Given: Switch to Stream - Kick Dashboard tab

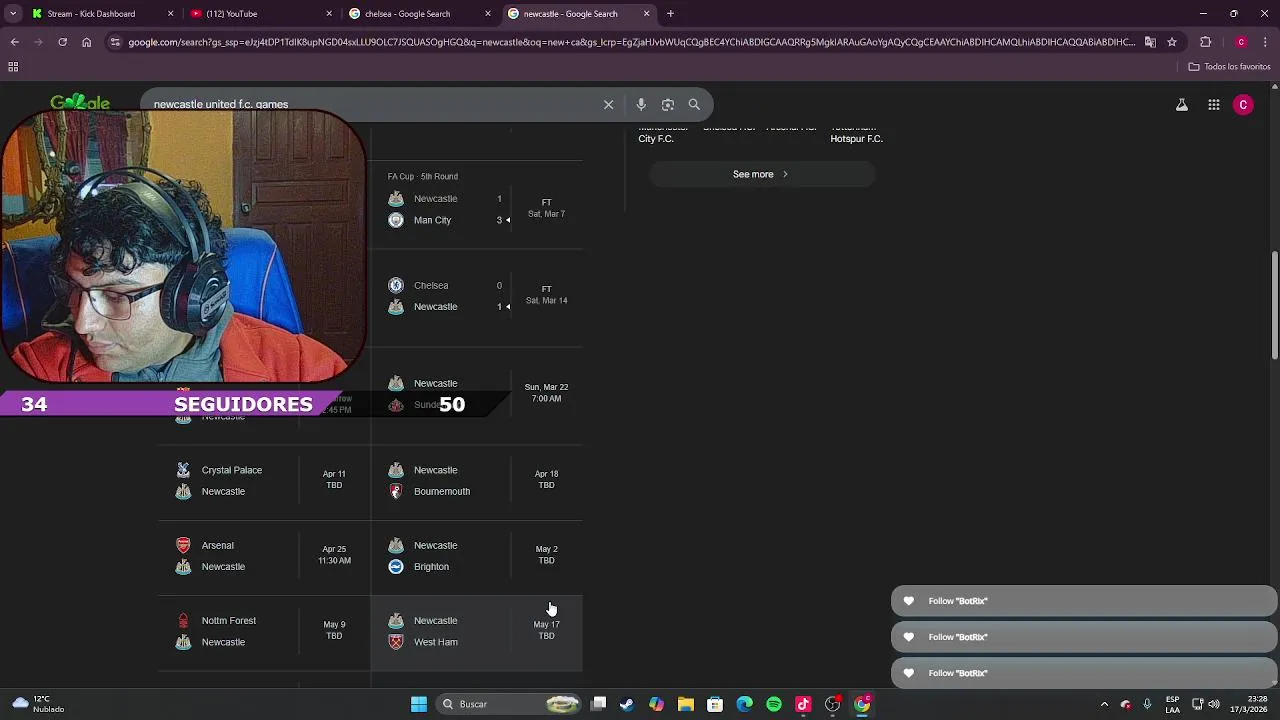Looking at the screenshot, I should pyautogui.click(x=103, y=13).
